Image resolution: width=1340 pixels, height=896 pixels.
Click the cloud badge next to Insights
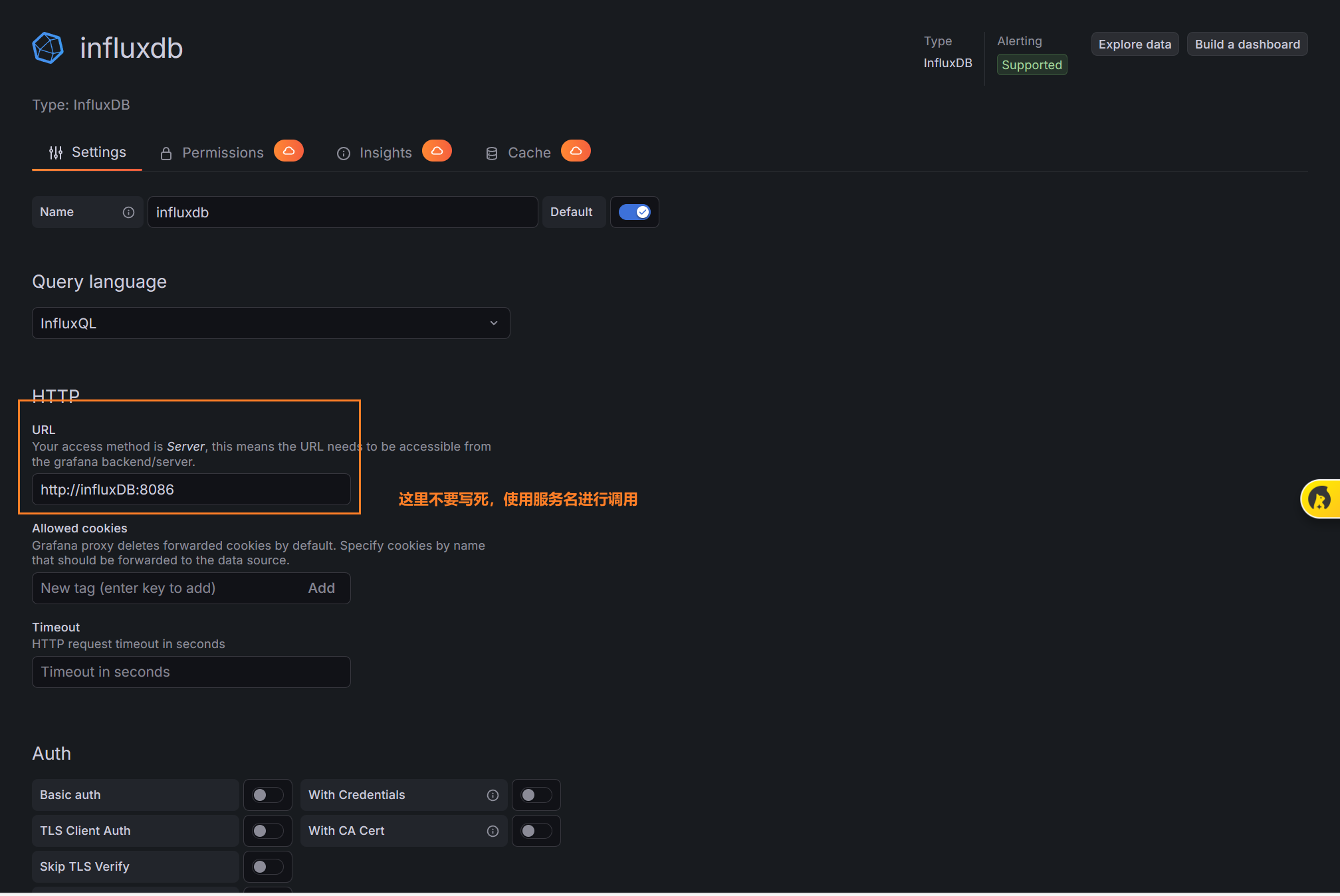tap(437, 151)
